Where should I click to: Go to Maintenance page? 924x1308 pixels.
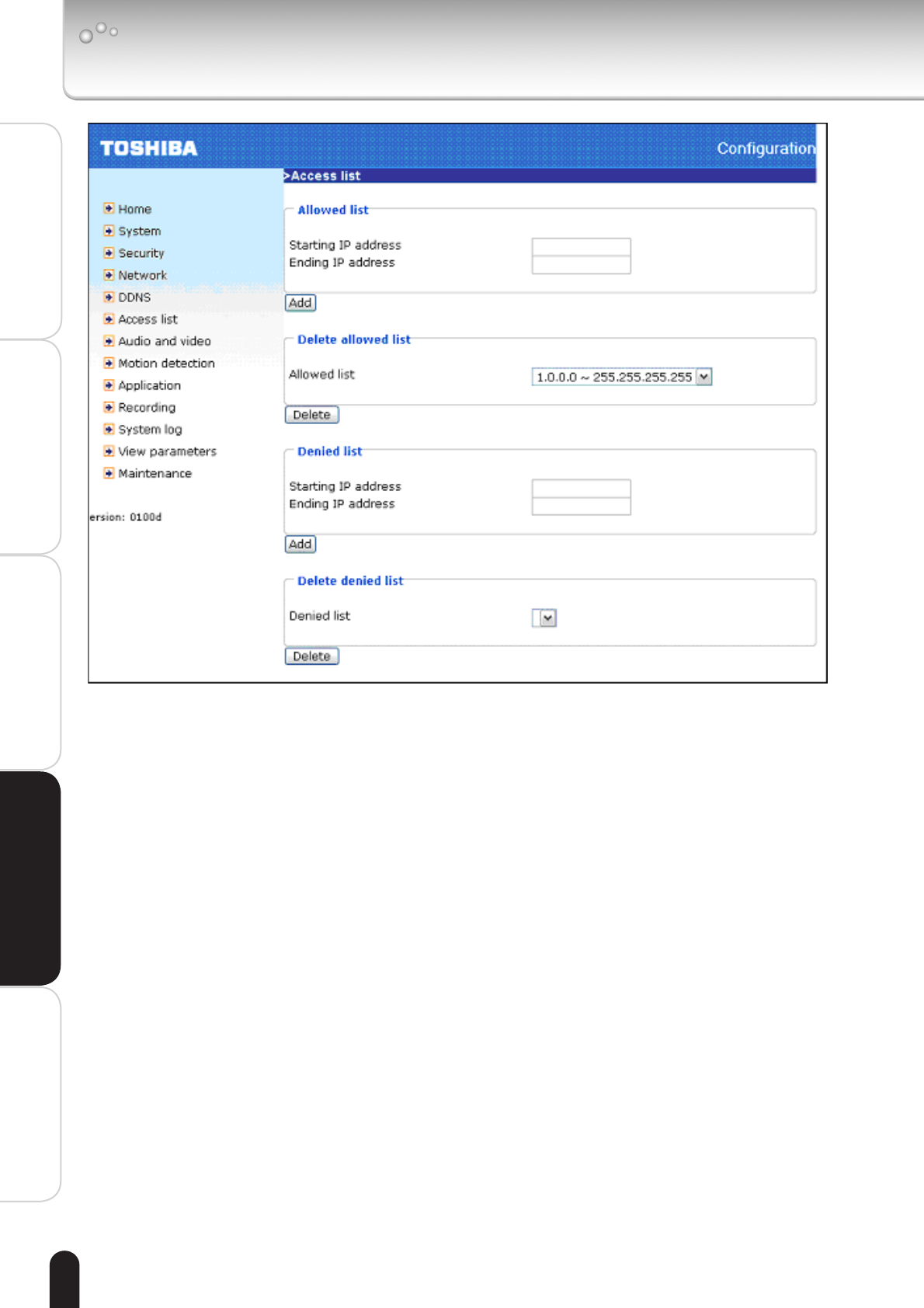tap(155, 473)
